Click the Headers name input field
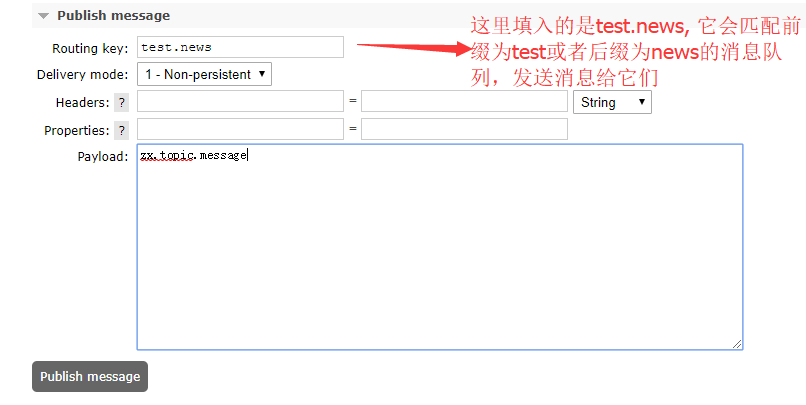 pyautogui.click(x=240, y=101)
